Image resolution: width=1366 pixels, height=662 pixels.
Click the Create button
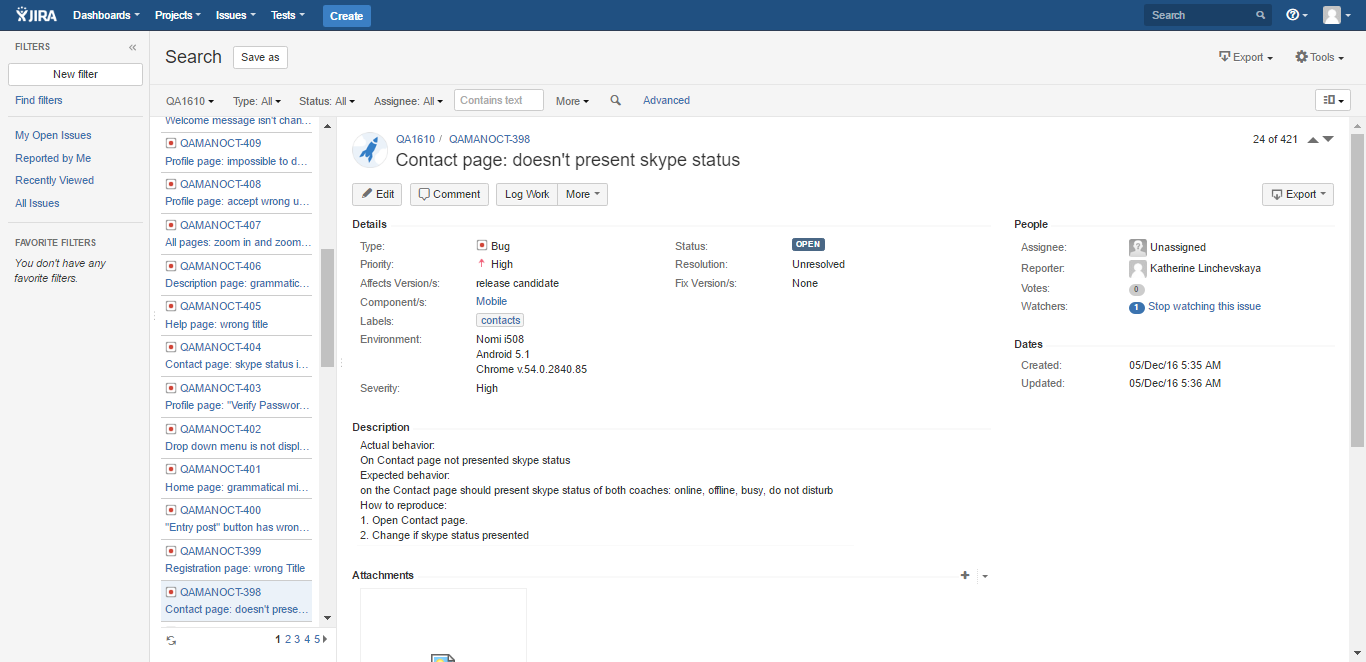346,16
